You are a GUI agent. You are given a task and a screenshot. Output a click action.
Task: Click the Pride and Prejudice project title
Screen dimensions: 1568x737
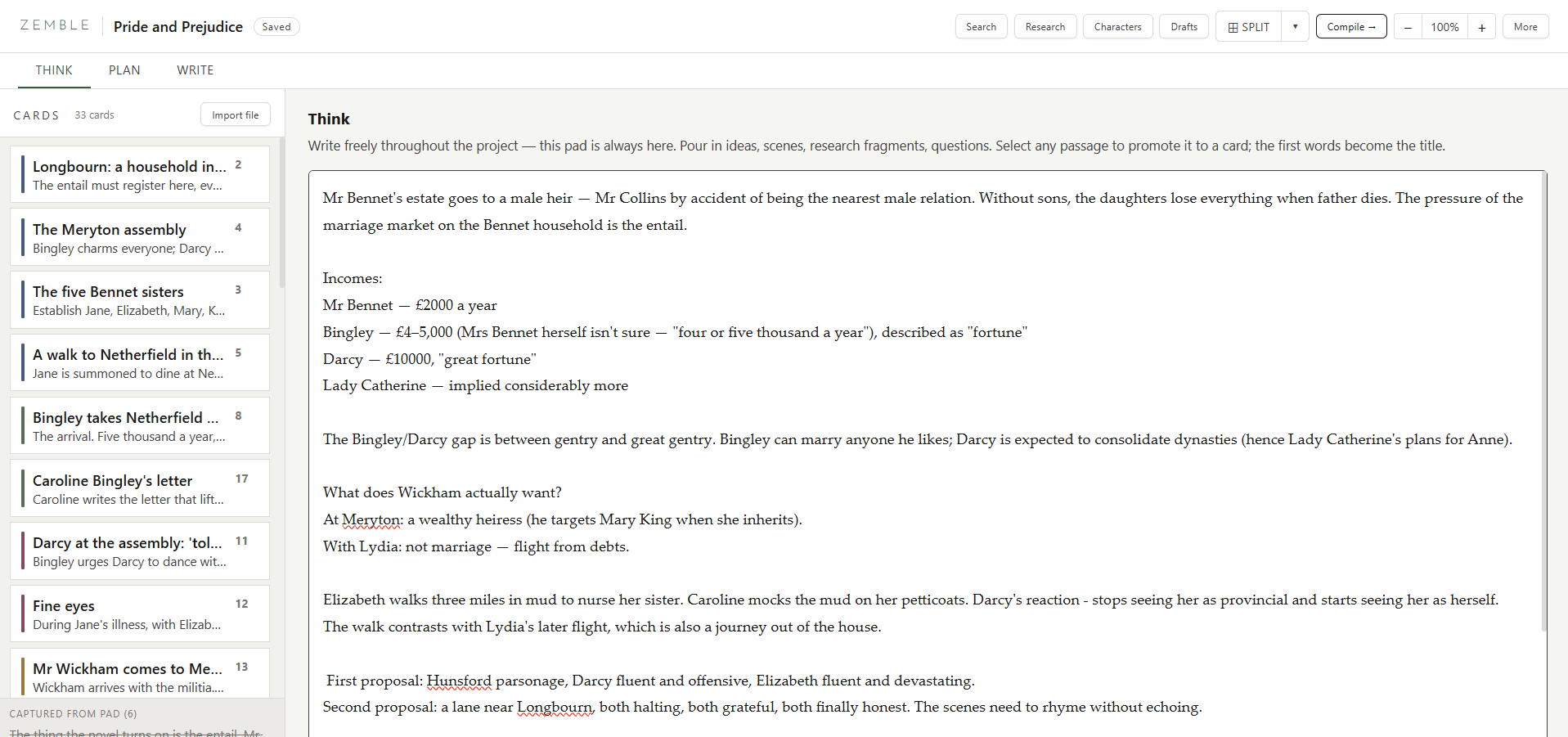click(x=178, y=27)
